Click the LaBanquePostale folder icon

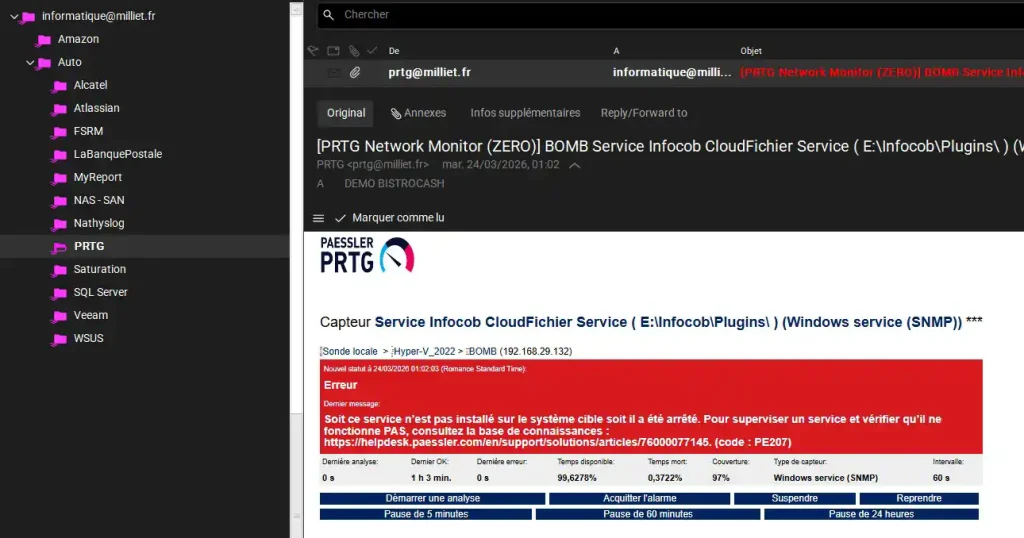pos(59,155)
